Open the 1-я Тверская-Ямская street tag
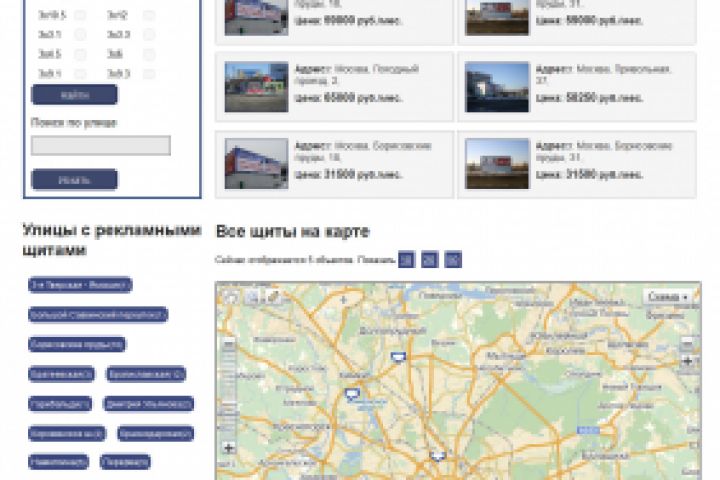The image size is (720, 480). pos(80,285)
